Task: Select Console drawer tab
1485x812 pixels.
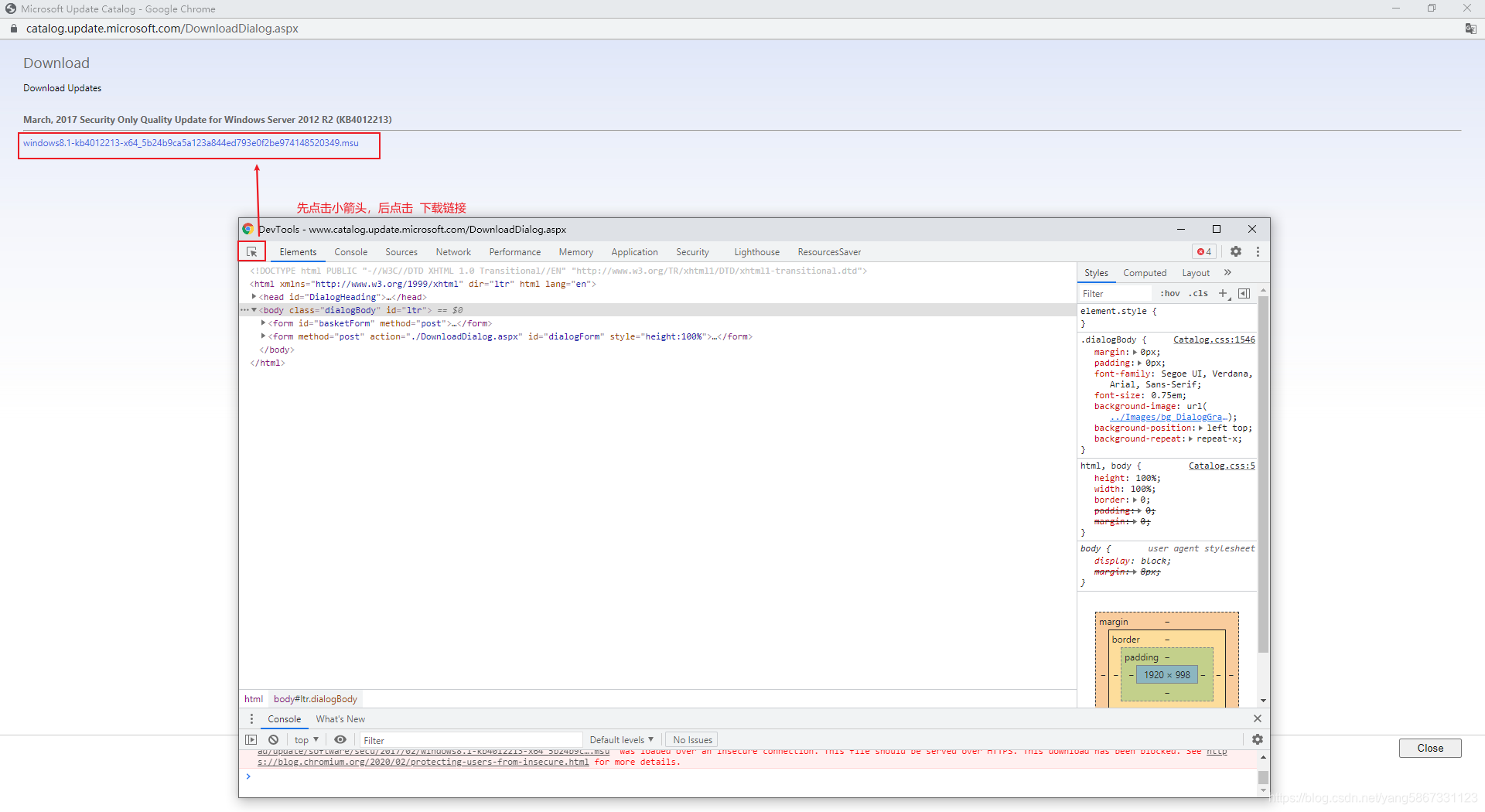Action: [x=284, y=719]
